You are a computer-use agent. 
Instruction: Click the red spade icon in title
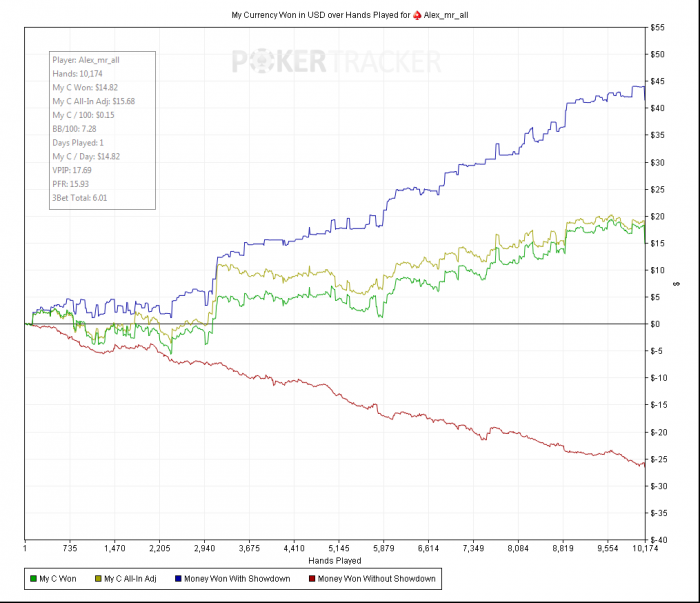417,15
